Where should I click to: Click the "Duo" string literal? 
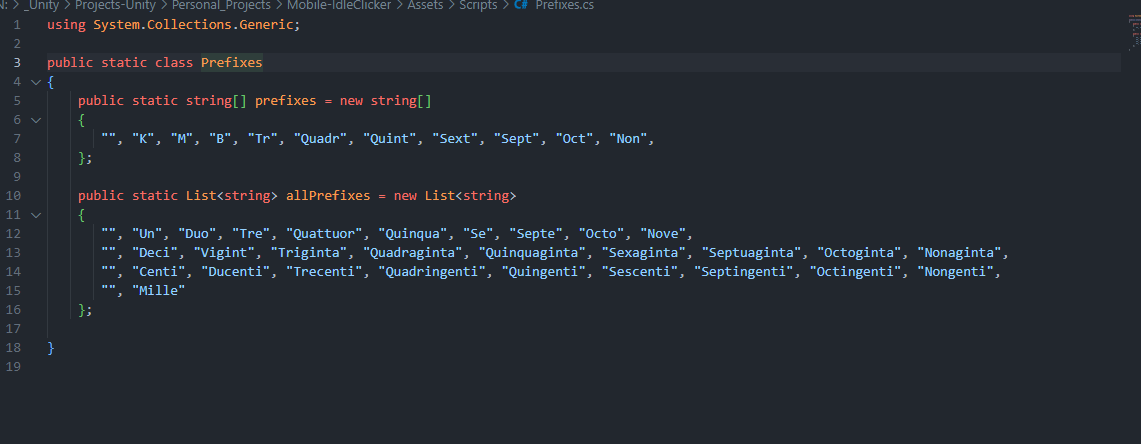[196, 234]
